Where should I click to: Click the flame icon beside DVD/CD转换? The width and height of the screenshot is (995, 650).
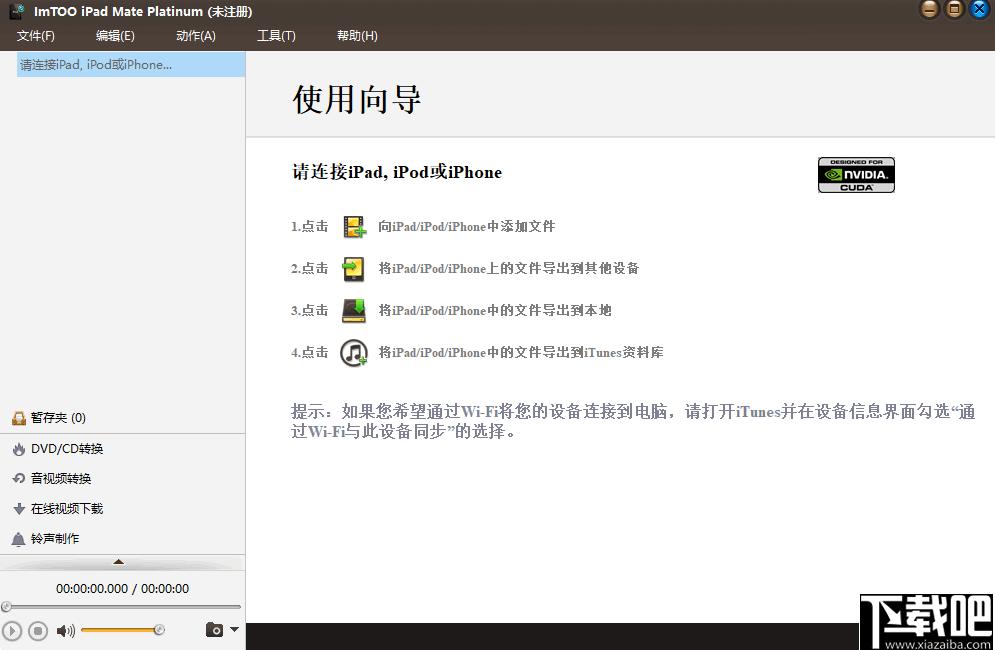pyautogui.click(x=19, y=449)
